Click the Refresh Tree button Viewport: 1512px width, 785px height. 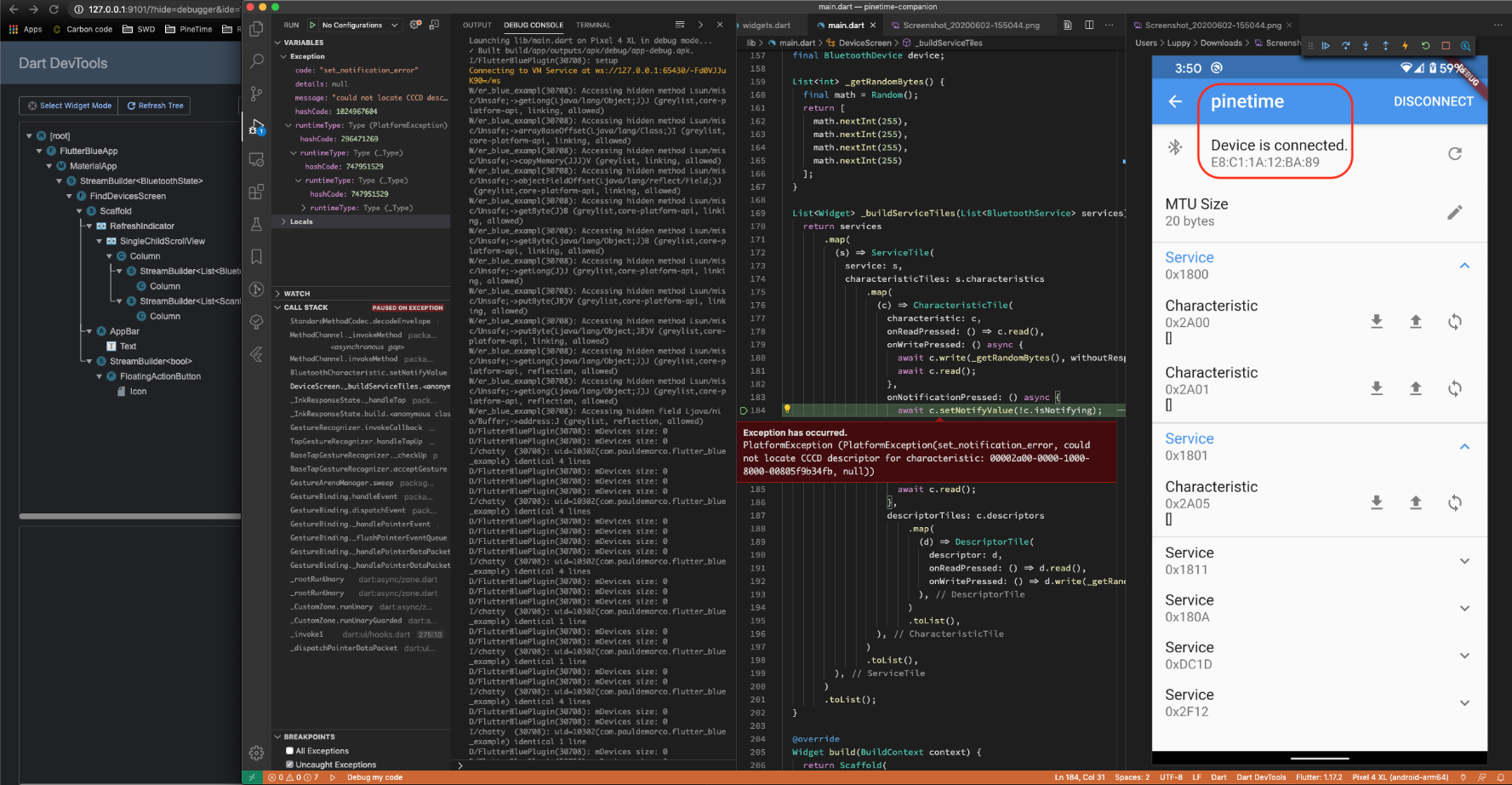coord(155,106)
